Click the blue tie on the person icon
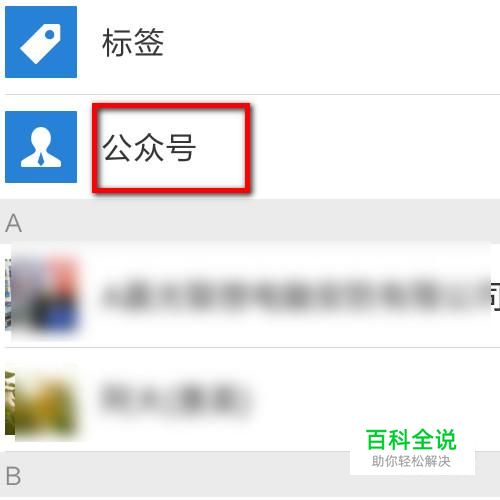This screenshot has height=500, width=500. tap(41, 159)
